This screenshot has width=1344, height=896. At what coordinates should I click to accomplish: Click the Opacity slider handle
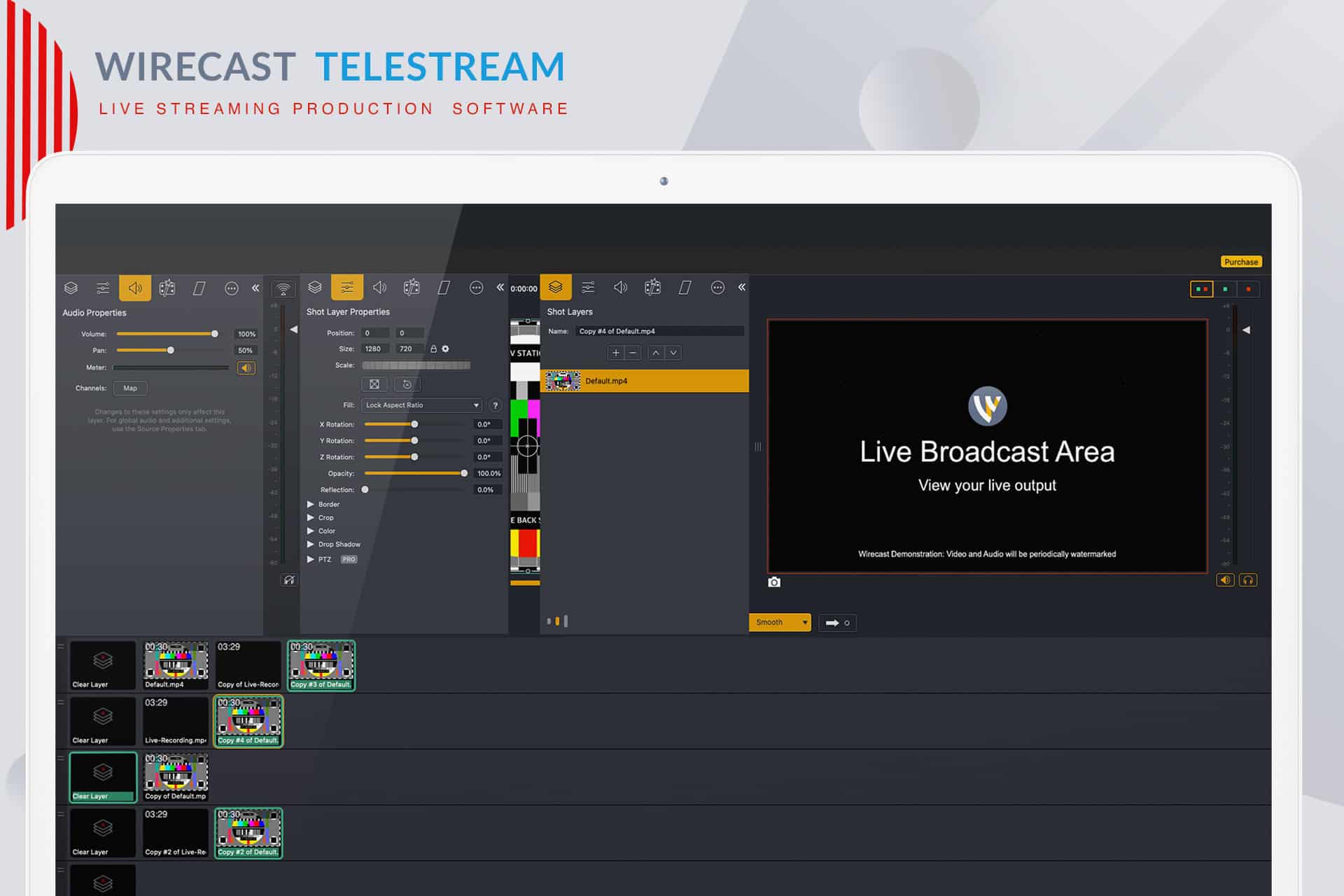click(464, 473)
